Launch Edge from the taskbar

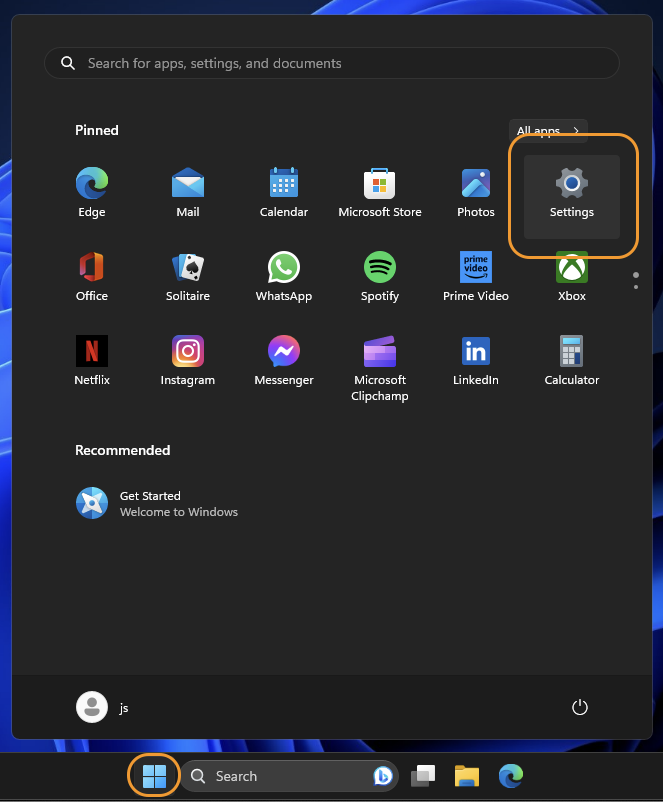click(511, 776)
